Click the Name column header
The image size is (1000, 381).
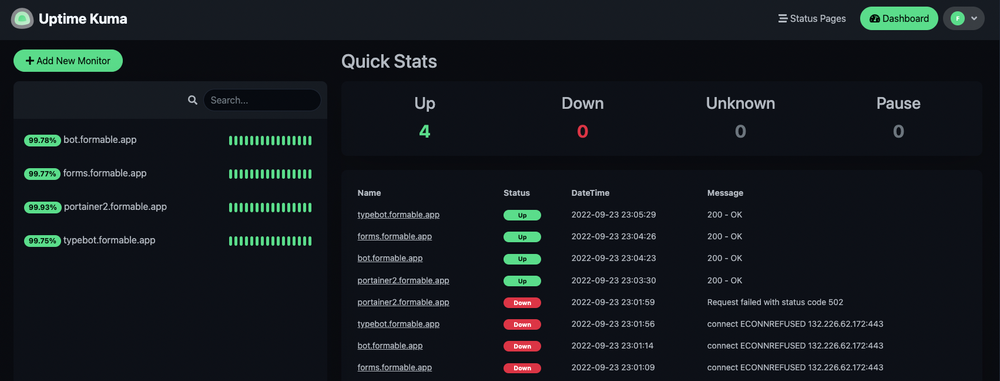(369, 193)
